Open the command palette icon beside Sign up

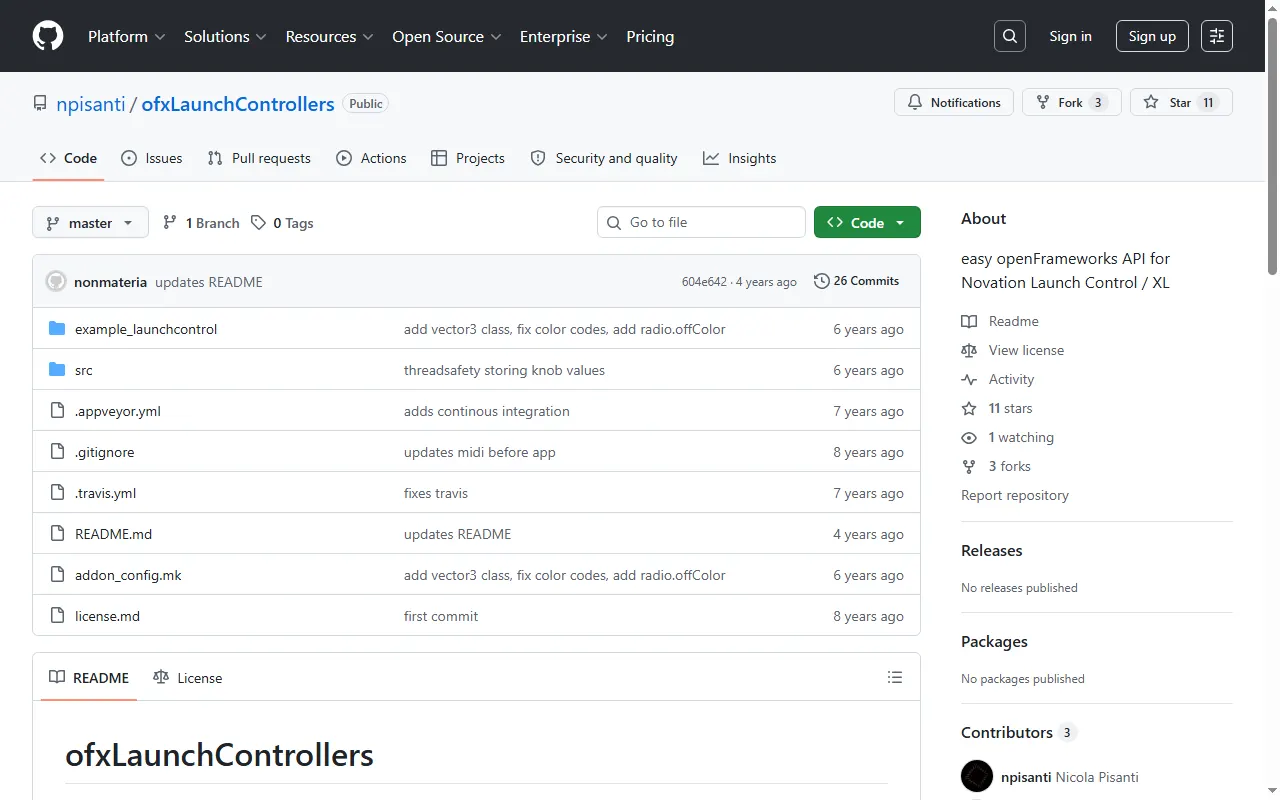1217,36
